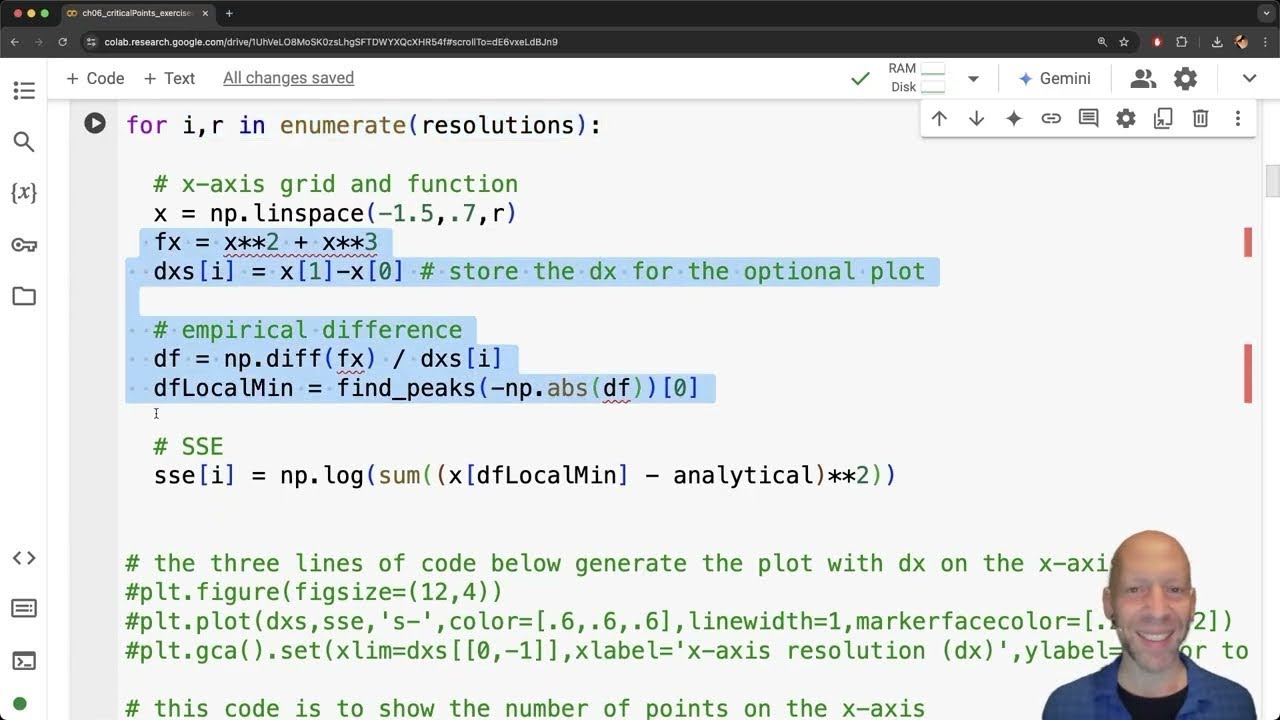Open the RAM and Disk runtime dropdown arrow
The image size is (1280, 720).
point(973,78)
